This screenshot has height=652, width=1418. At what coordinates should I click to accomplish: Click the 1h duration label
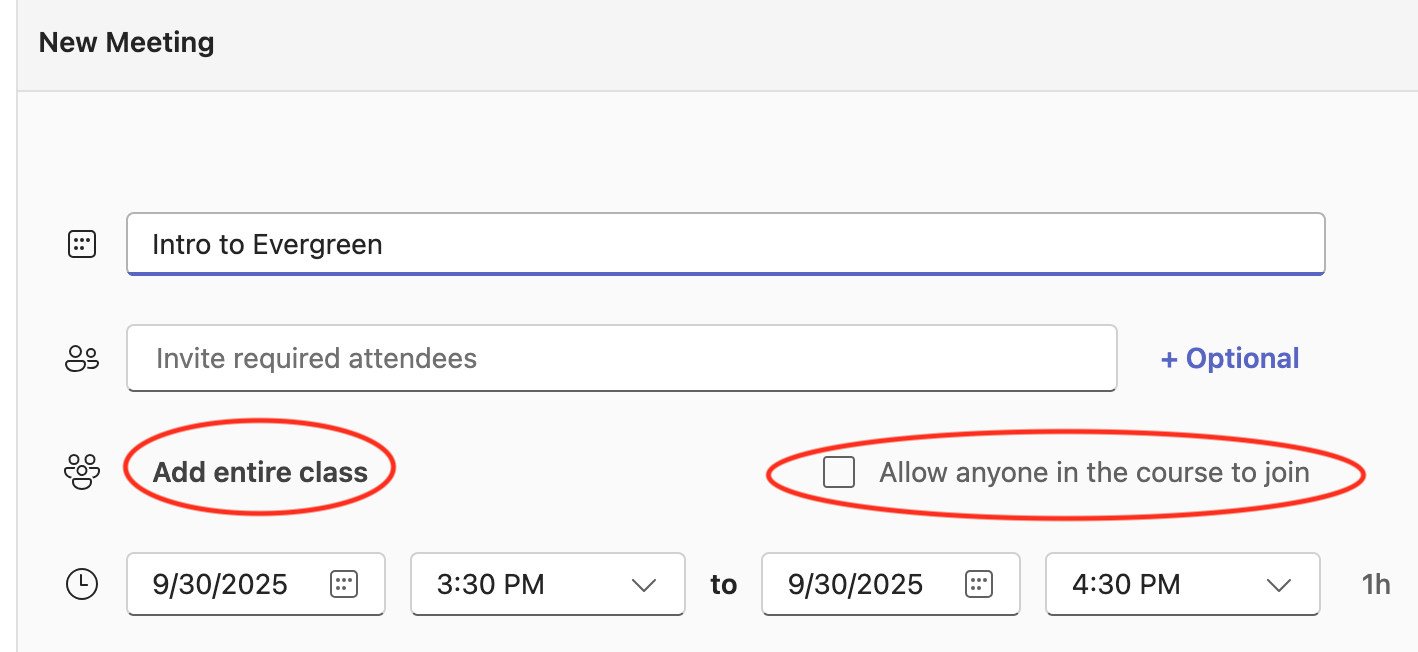point(1376,584)
